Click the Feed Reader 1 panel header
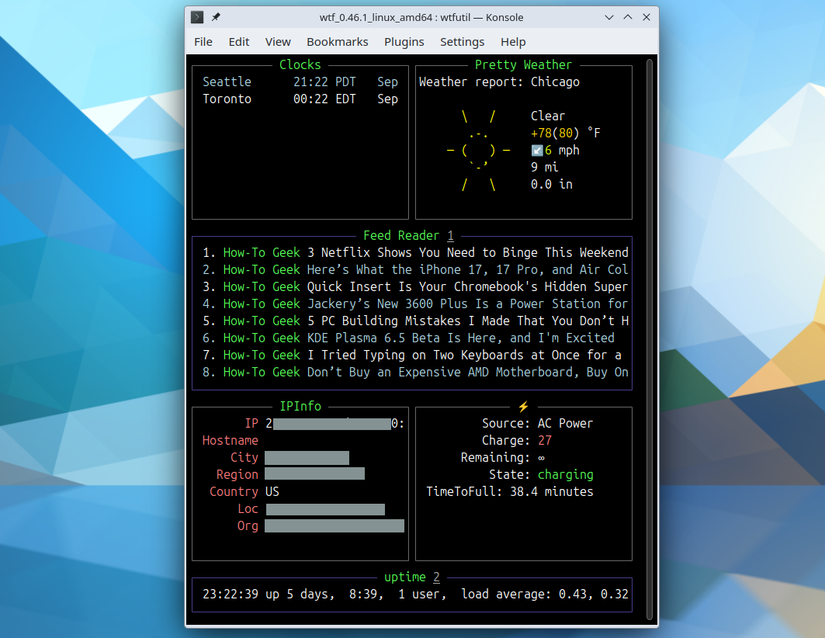825x638 pixels. (412, 235)
